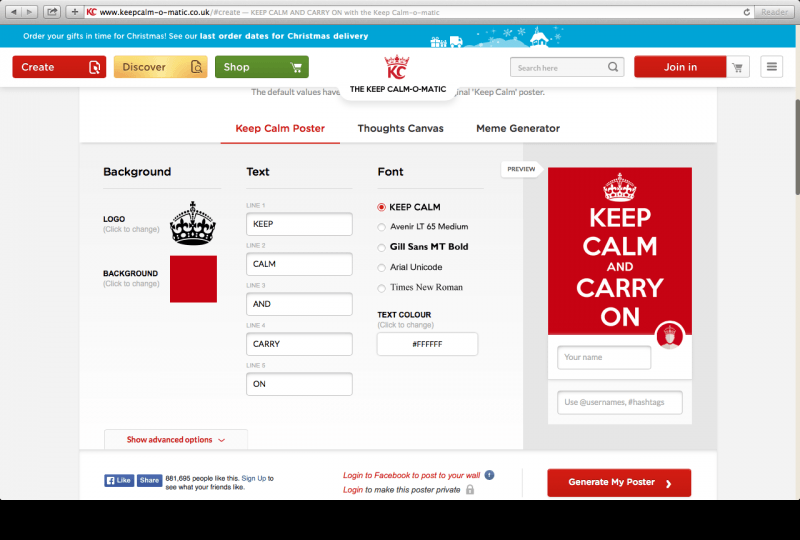Edit the Line 2 CALM field
Screen dimensions: 800x540
(x=299, y=264)
